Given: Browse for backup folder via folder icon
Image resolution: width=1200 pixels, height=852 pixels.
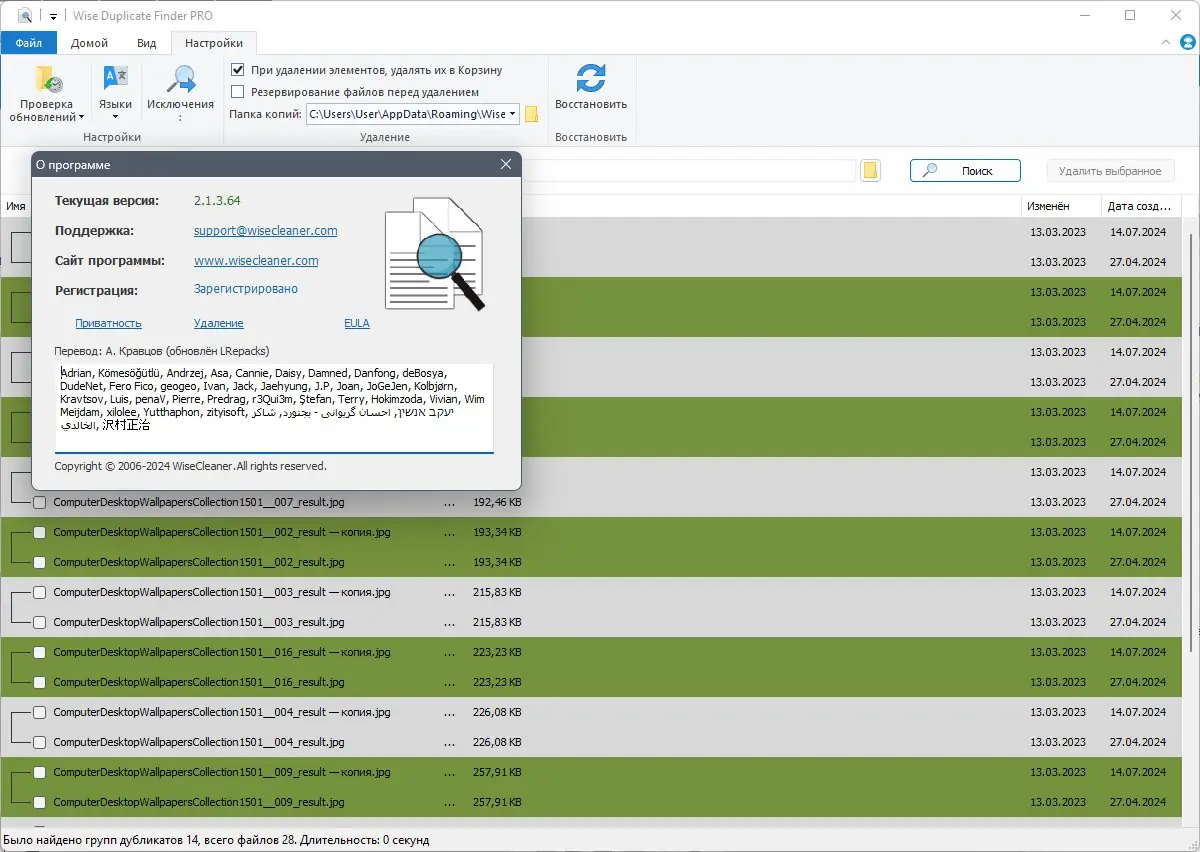Looking at the screenshot, I should point(532,114).
